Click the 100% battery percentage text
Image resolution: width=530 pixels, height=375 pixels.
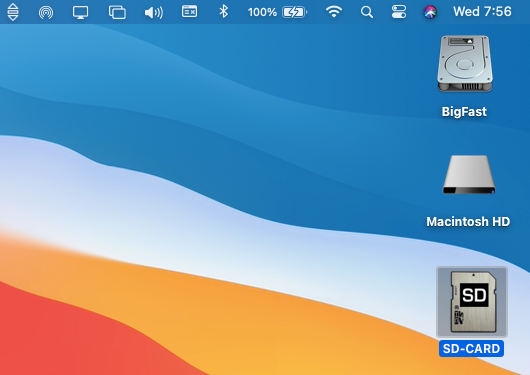point(262,13)
